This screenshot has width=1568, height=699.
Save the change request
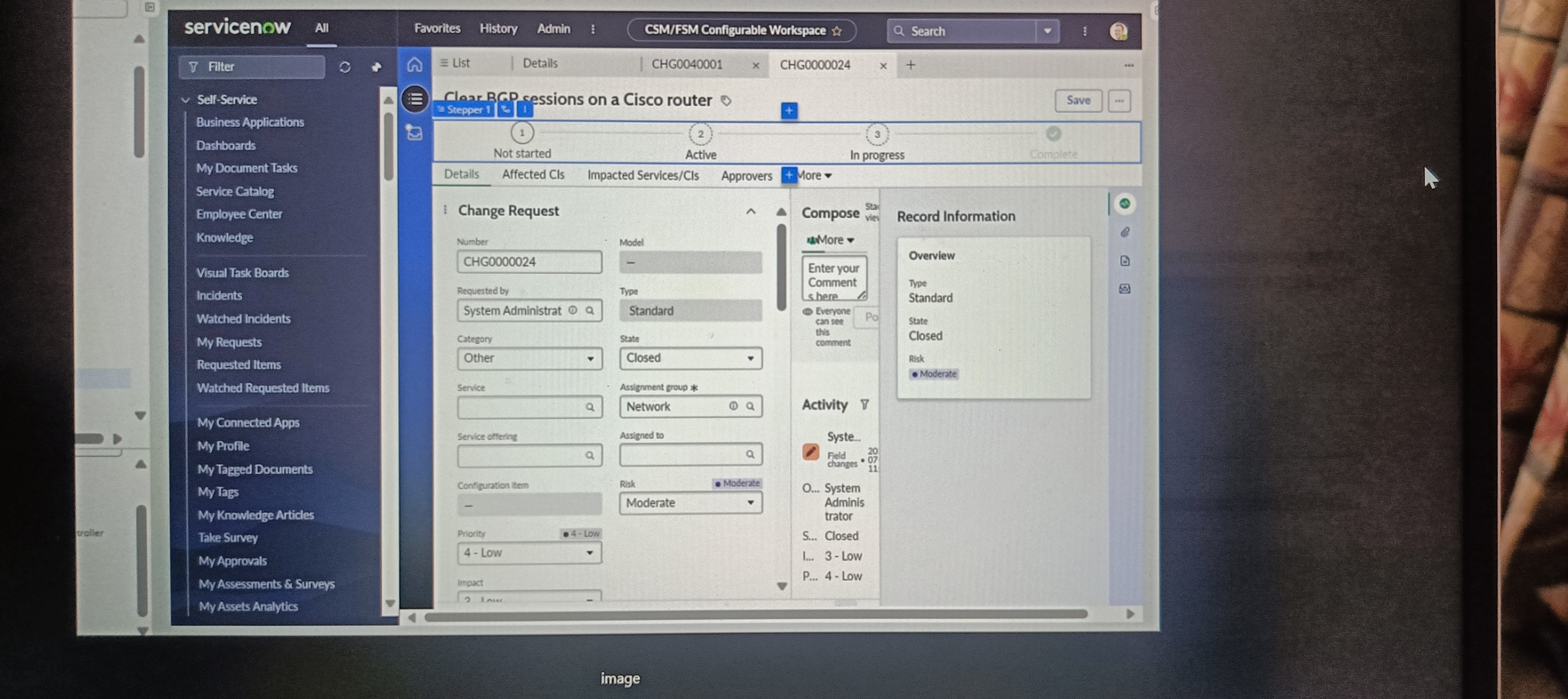1078,100
